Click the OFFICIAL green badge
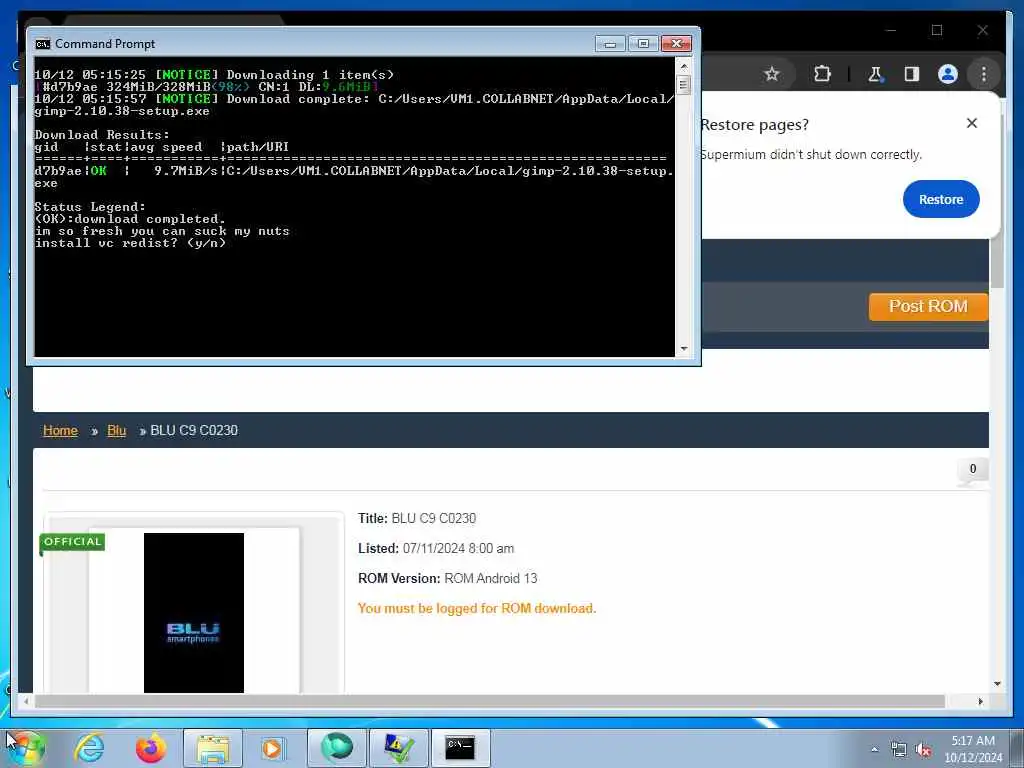 coord(72,541)
